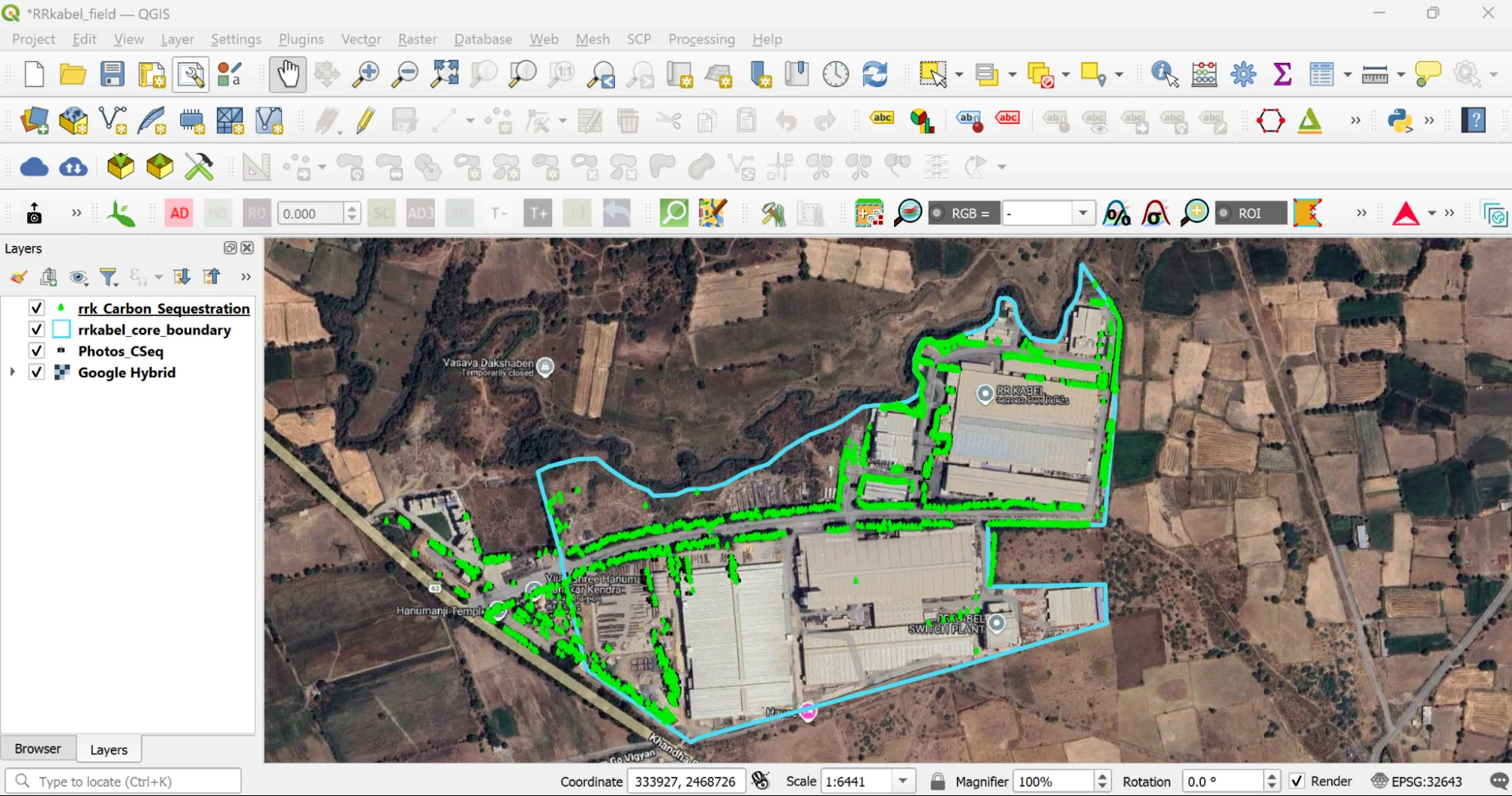
Task: Toggle Editing with the pencil icon
Action: click(365, 120)
